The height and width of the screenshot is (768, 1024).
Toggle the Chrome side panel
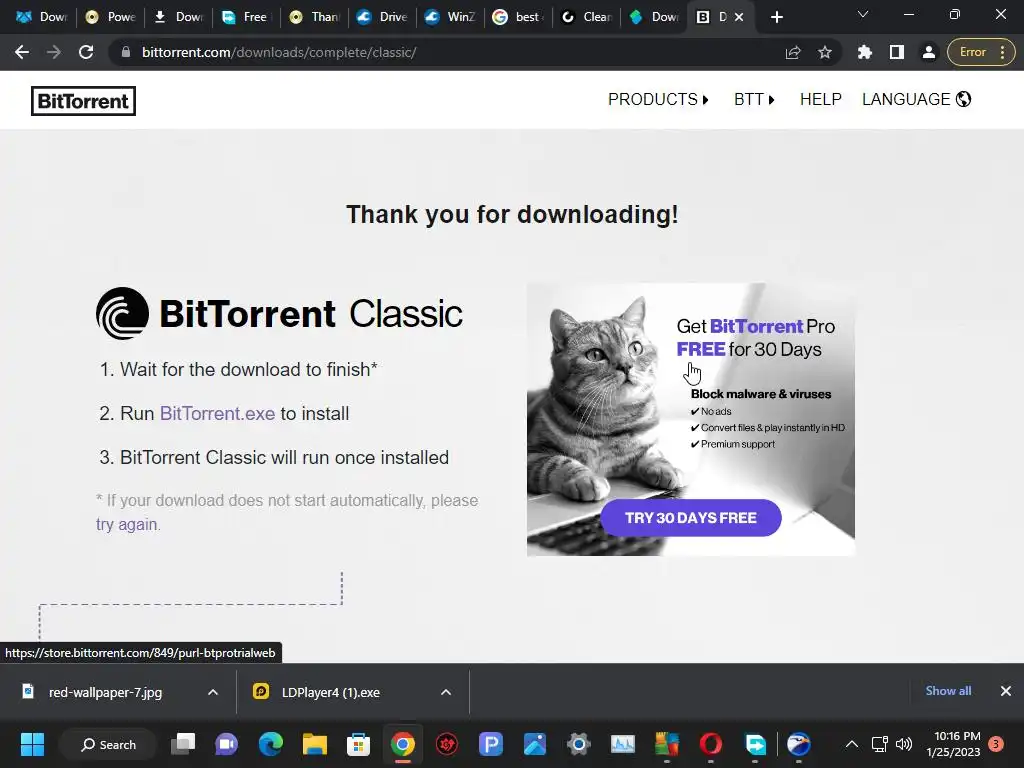pyautogui.click(x=897, y=52)
